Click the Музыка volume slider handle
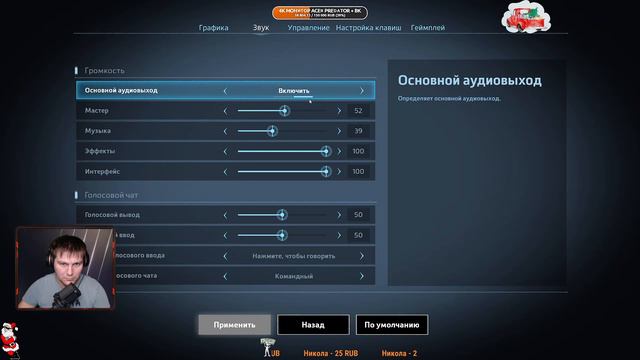Viewport: 640px width, 360px height. pos(272,131)
